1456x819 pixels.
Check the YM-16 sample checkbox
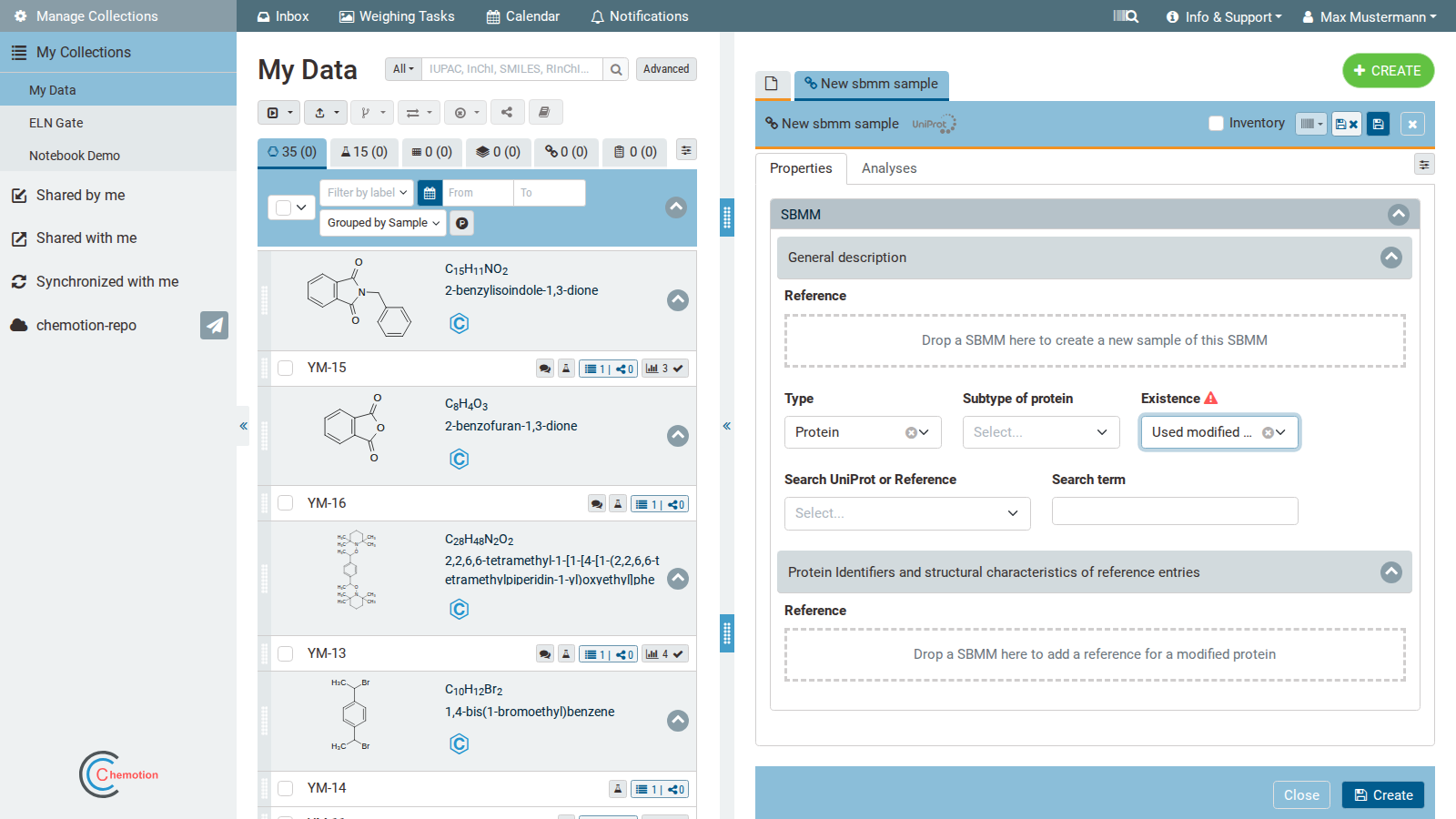coord(286,503)
